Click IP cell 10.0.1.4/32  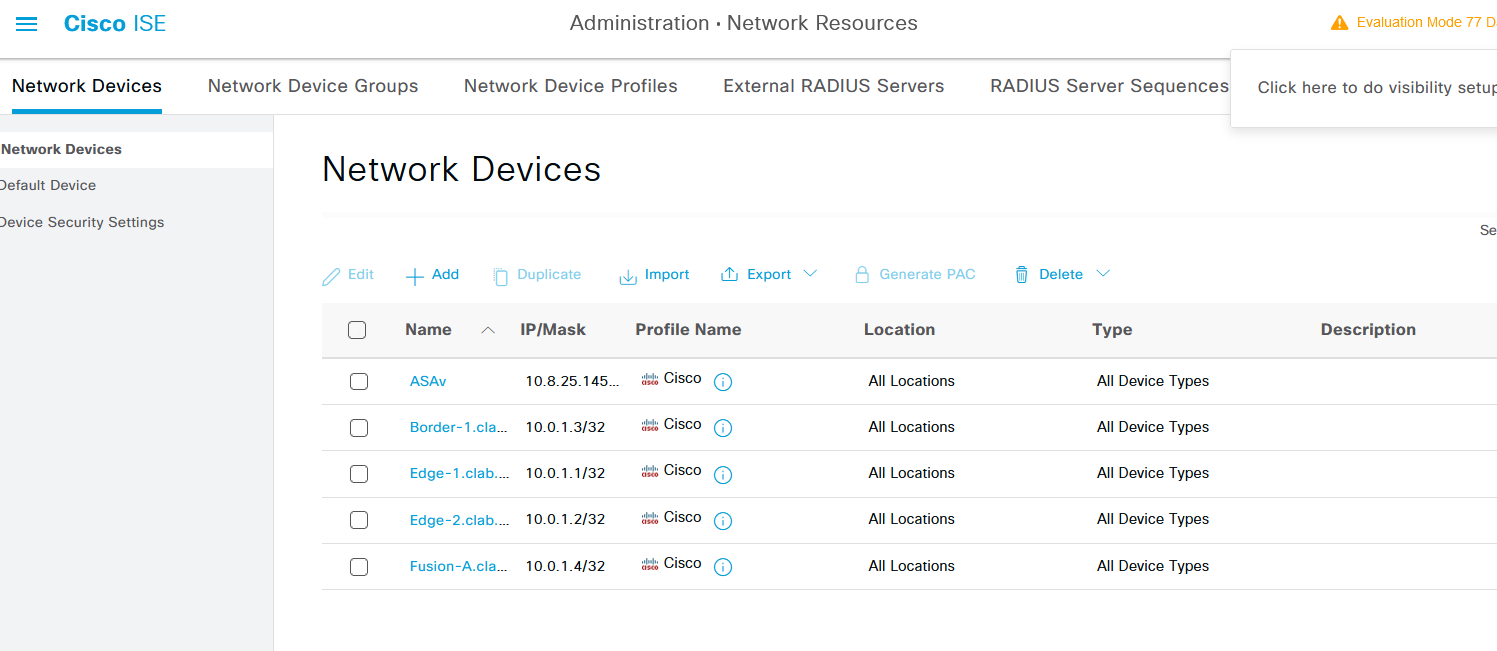pos(566,566)
